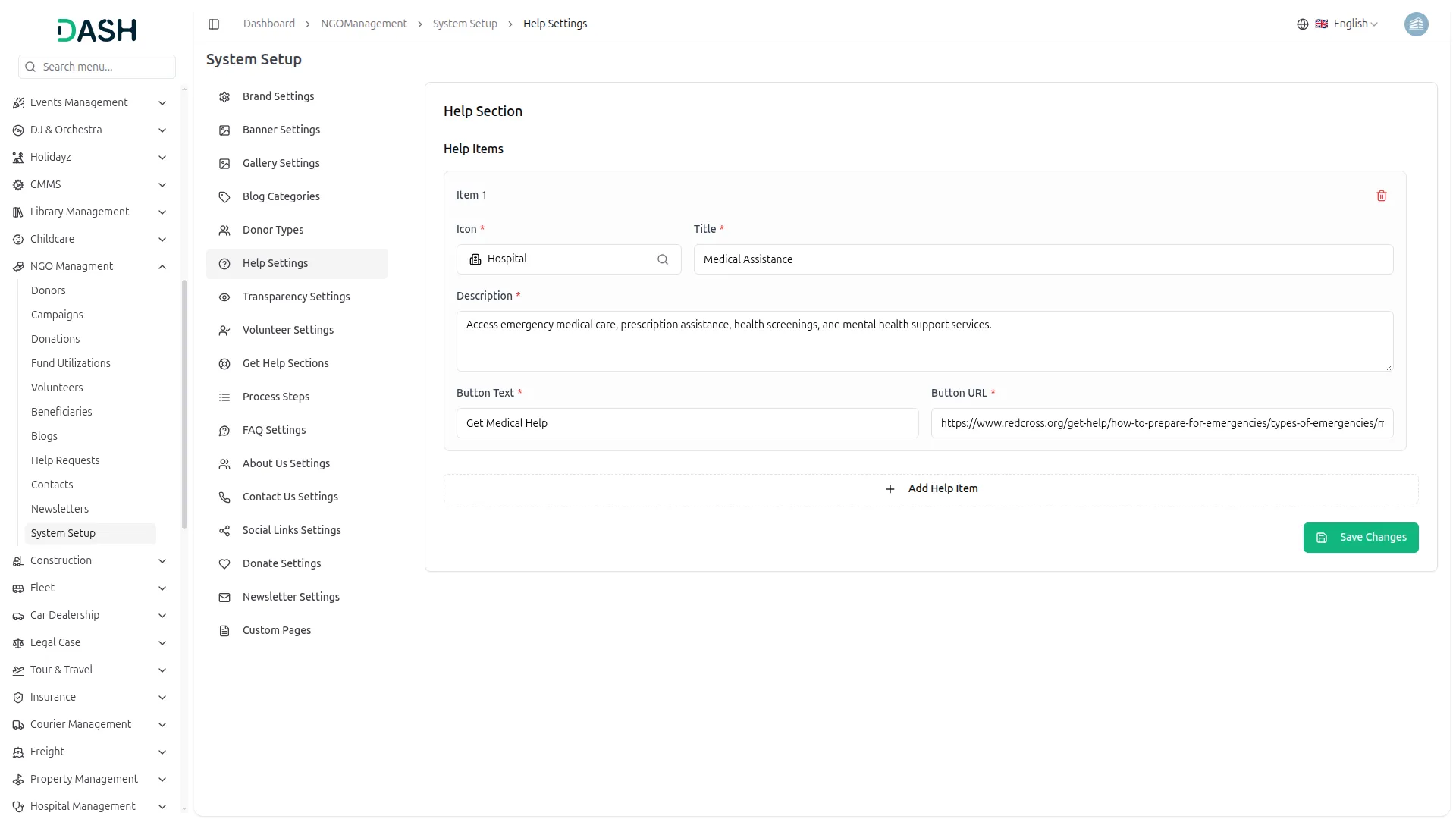Open Contact Us Settings phone icon
1456x819 pixels.
224,497
